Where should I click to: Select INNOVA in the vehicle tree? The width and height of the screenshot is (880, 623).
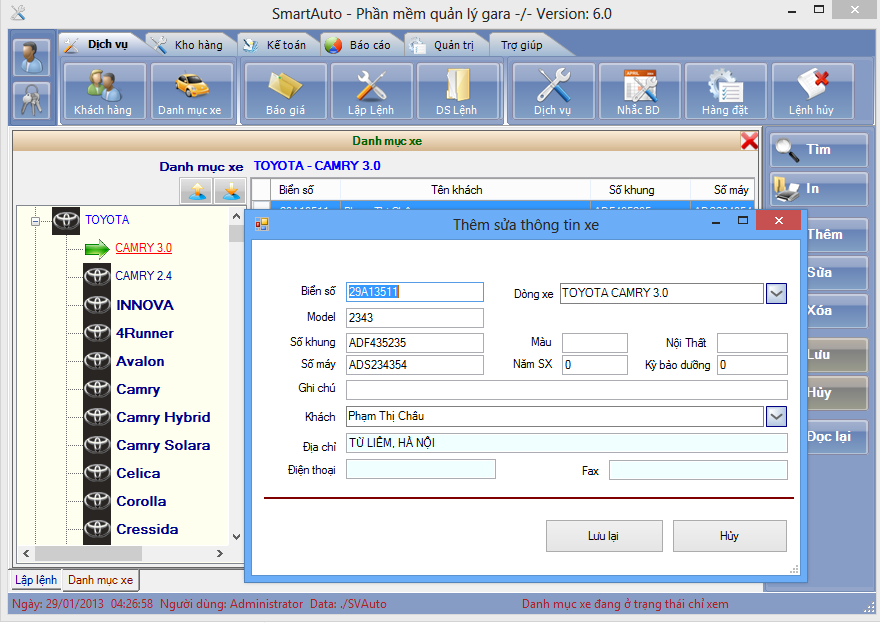(145, 305)
